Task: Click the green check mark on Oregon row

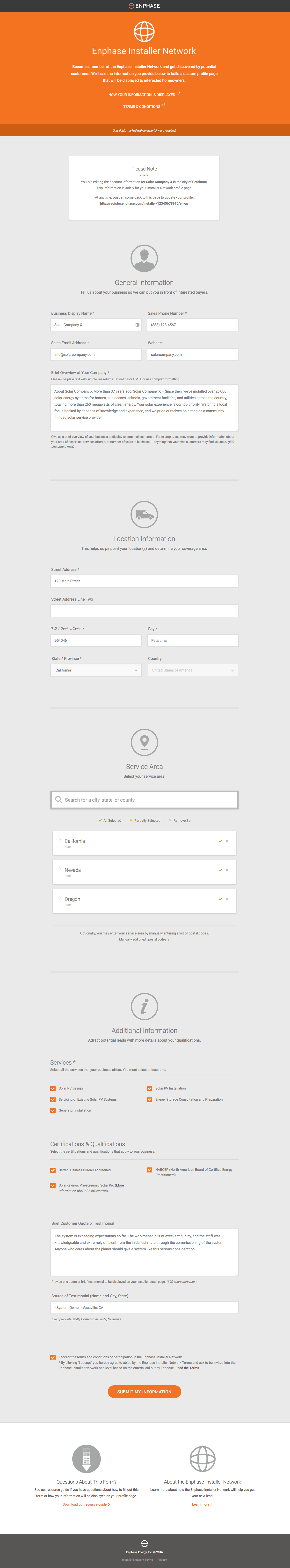Action: pyautogui.click(x=221, y=899)
